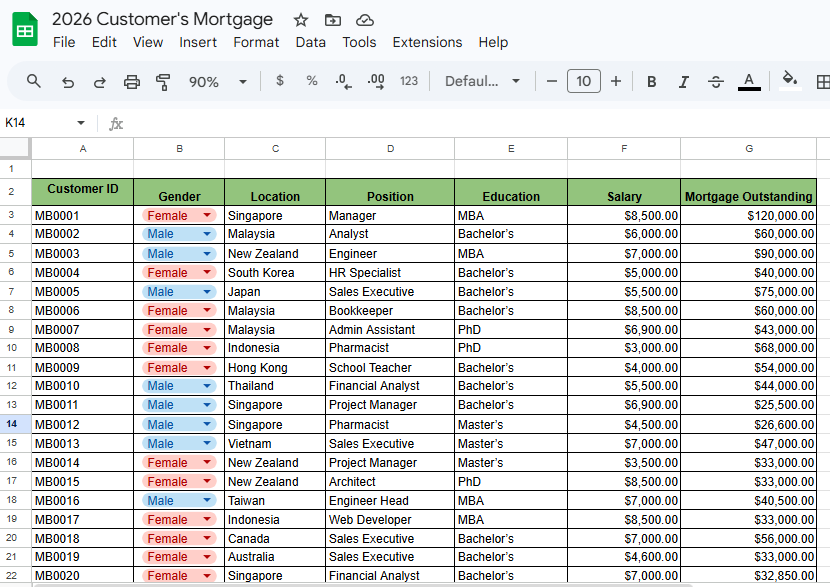Select the Mortgage Outstanding header cell
The width and height of the screenshot is (830, 587).
[748, 192]
